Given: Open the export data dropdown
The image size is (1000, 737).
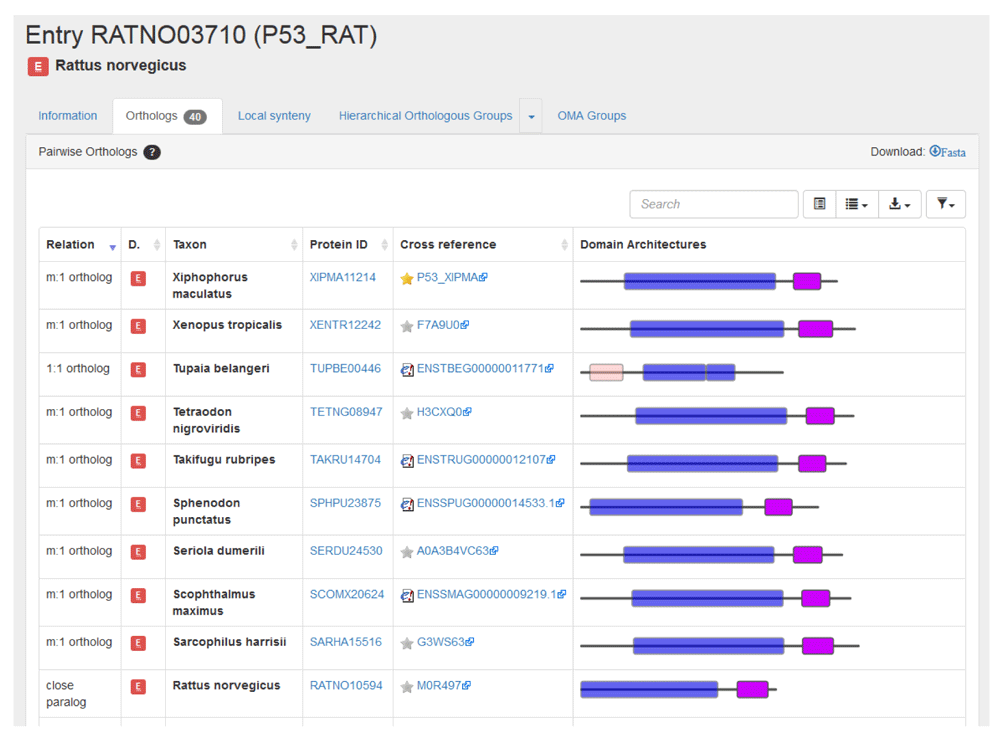Looking at the screenshot, I should coord(899,204).
